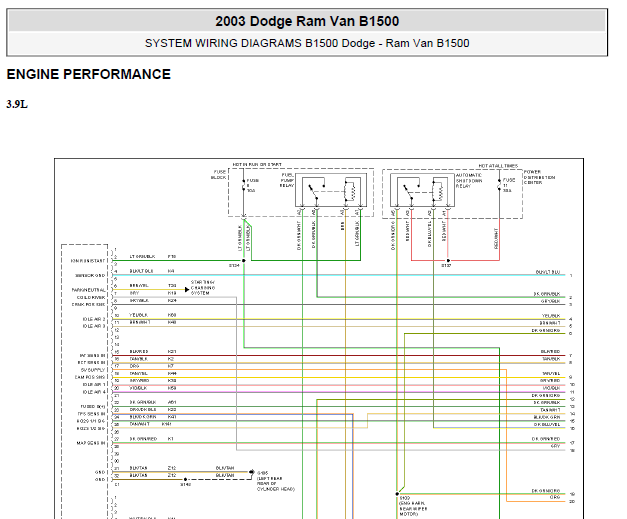
Task: Select the "FUSE BLOCK" label
Action: coord(219,175)
